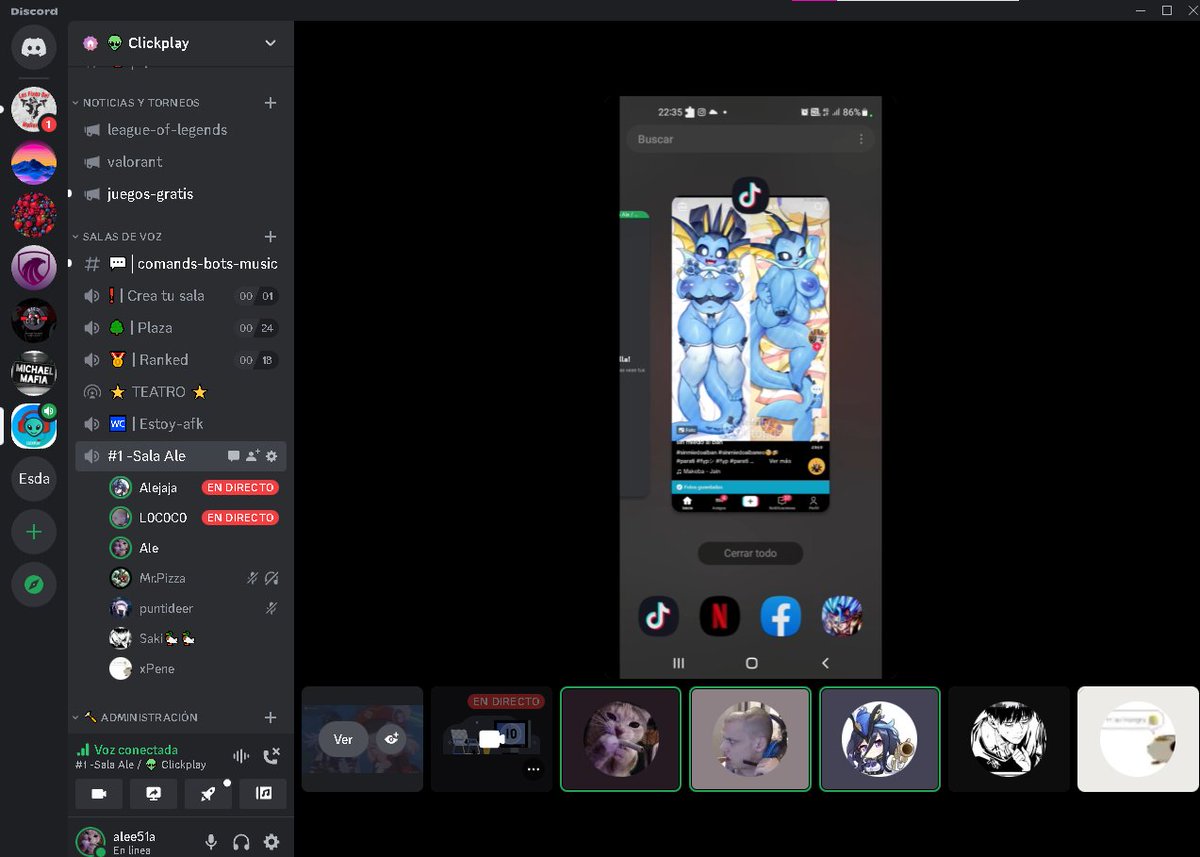1200x857 pixels.
Task: Focus the shared phone screen stream
Action: (x=750, y=388)
